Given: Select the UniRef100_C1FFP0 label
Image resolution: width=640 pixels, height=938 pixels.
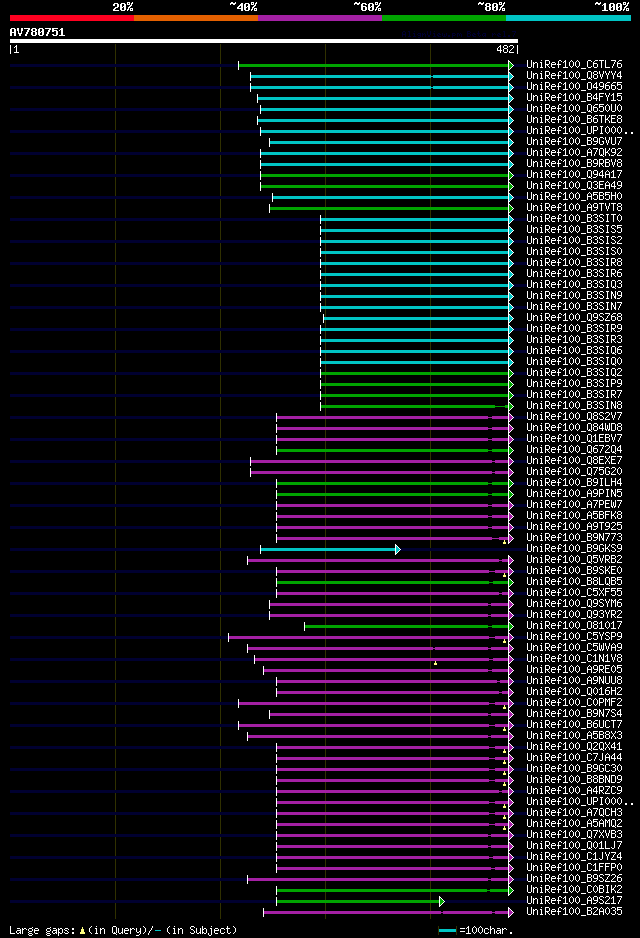Looking at the screenshot, I should 574,867.
